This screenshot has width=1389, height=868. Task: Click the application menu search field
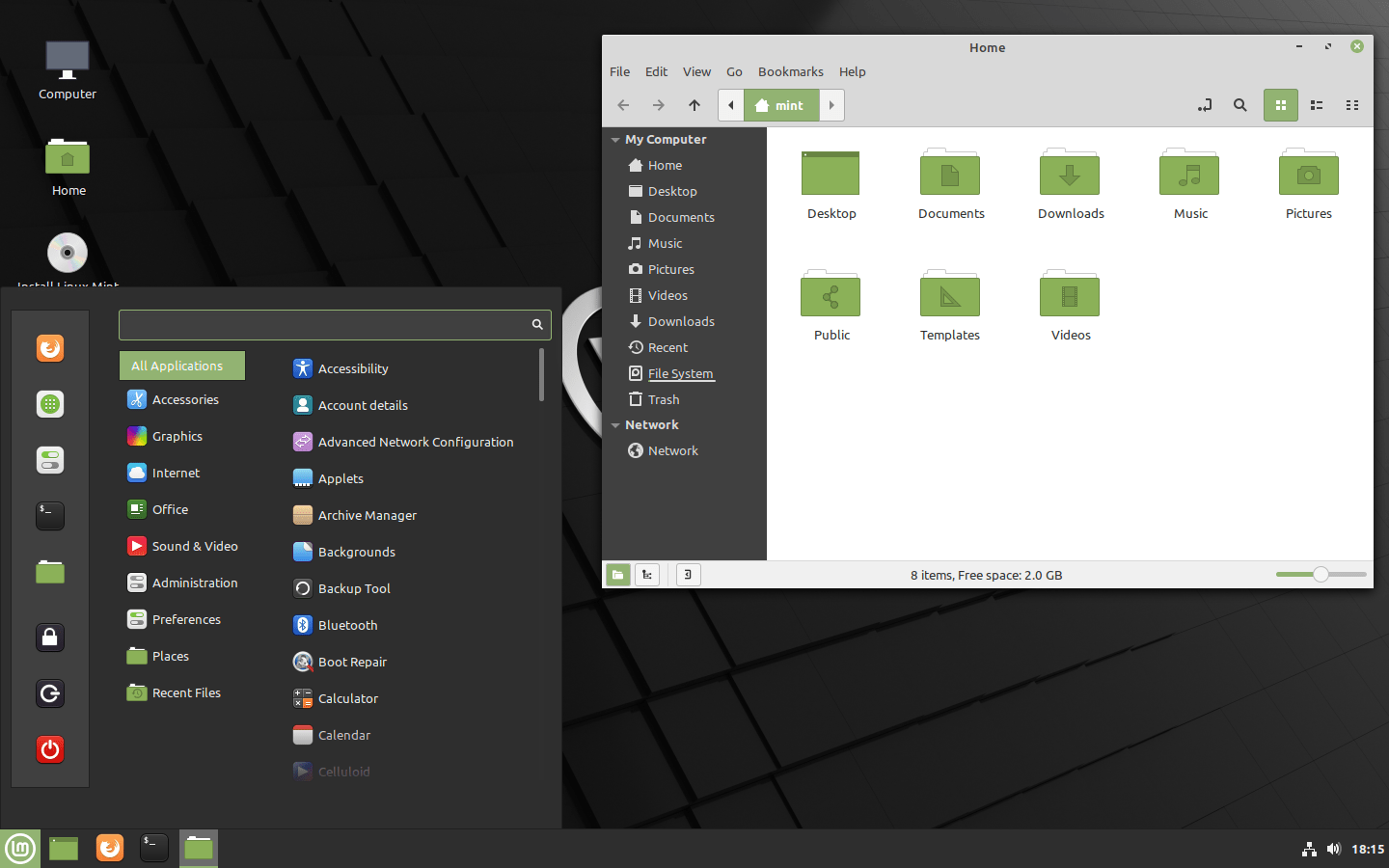[324, 325]
